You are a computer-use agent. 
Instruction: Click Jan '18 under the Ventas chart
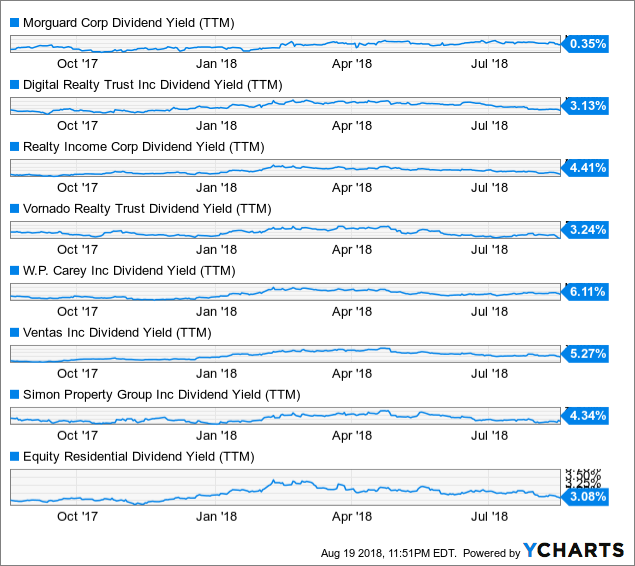tap(216, 374)
